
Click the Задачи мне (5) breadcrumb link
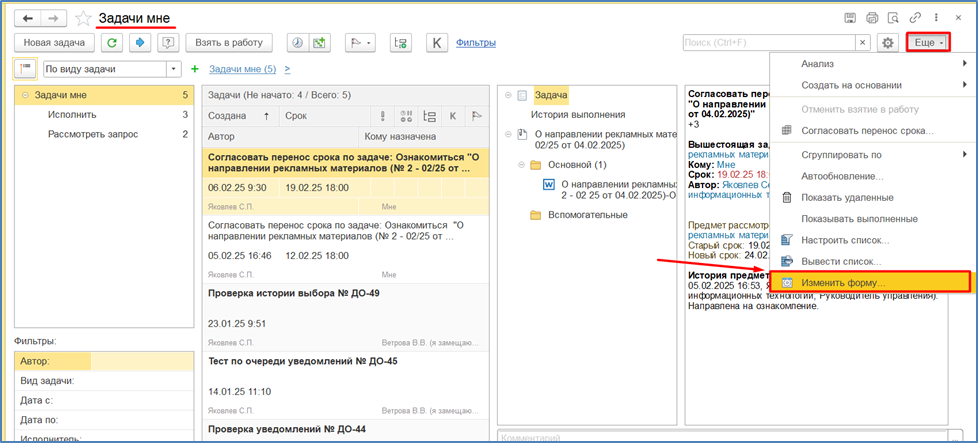pos(243,69)
